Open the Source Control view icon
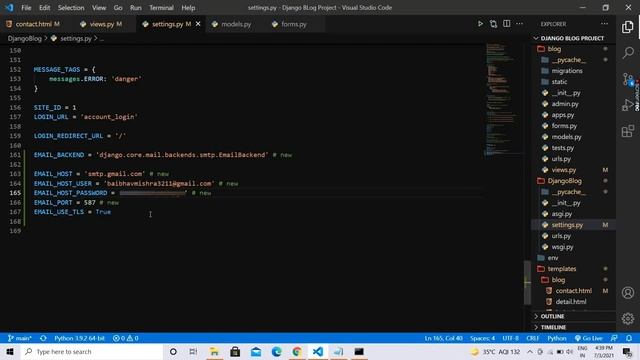 pos(628,79)
